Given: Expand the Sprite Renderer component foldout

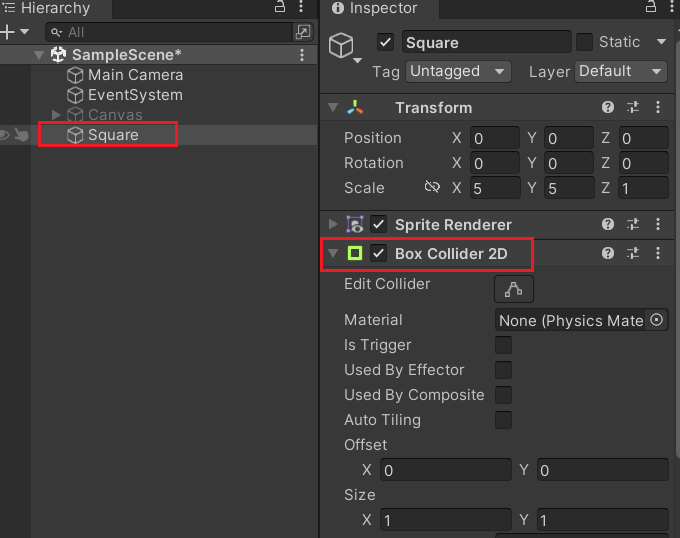Looking at the screenshot, I should 333,224.
